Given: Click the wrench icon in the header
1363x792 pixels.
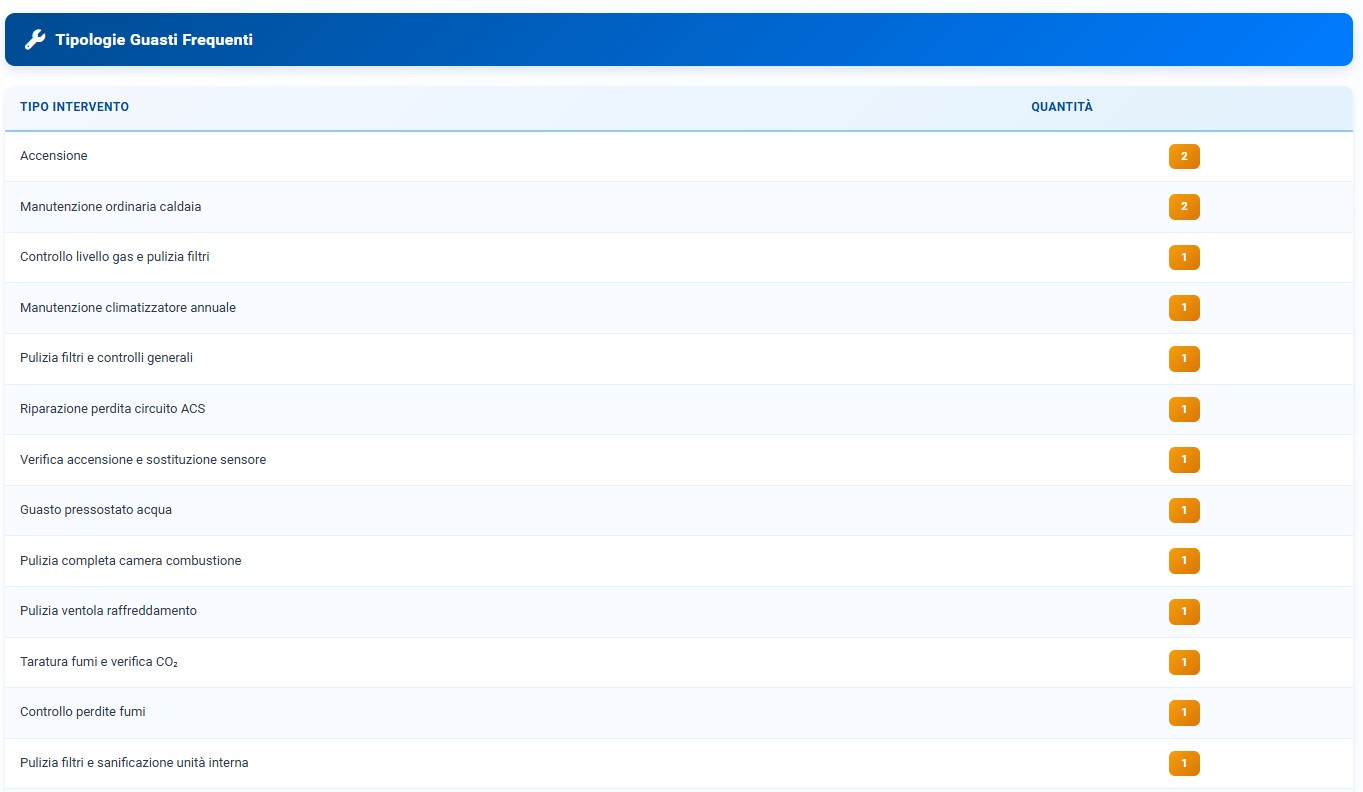Looking at the screenshot, I should [x=35, y=40].
